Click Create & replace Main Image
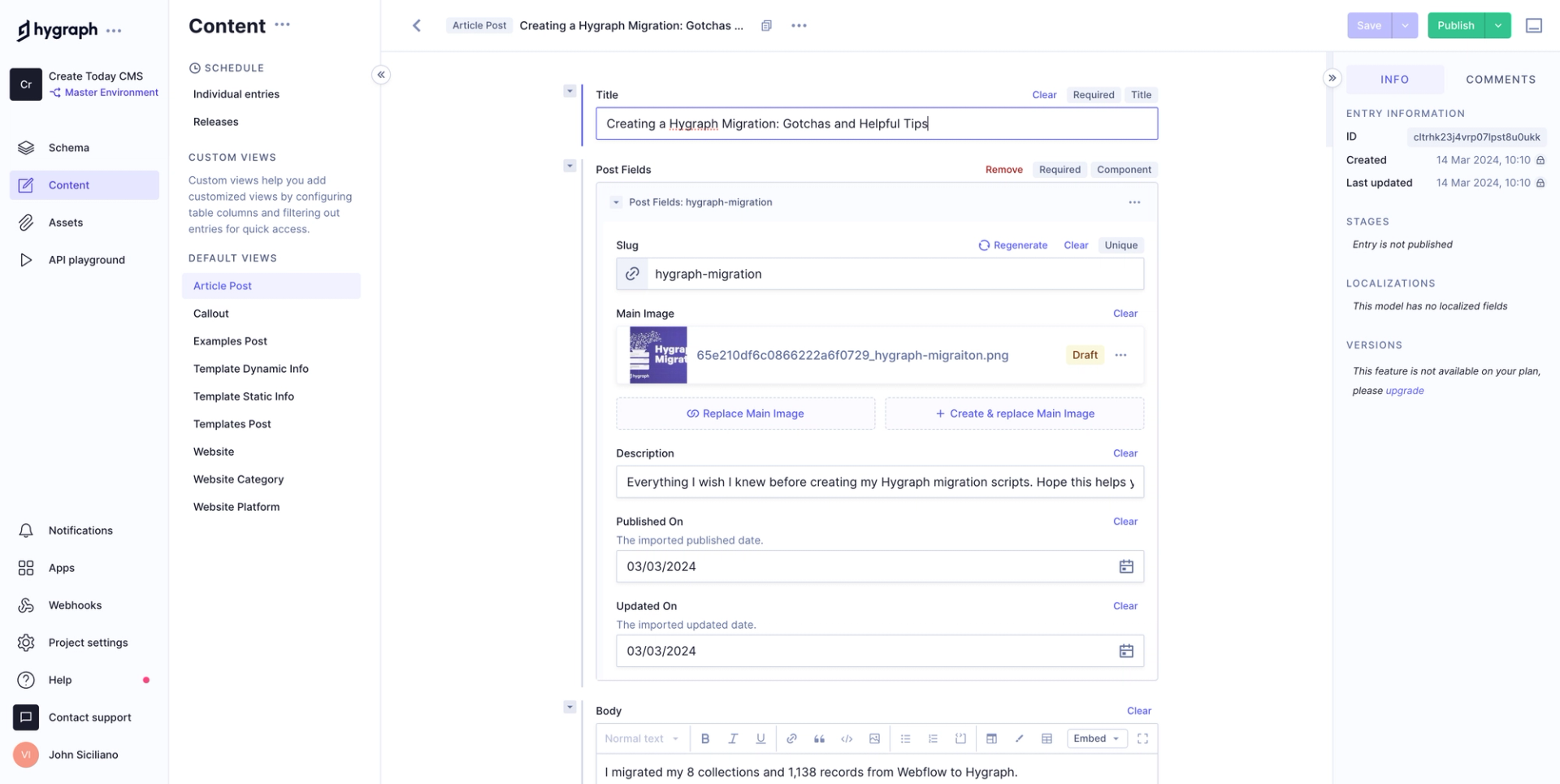This screenshot has height=784, width=1560. [1014, 414]
